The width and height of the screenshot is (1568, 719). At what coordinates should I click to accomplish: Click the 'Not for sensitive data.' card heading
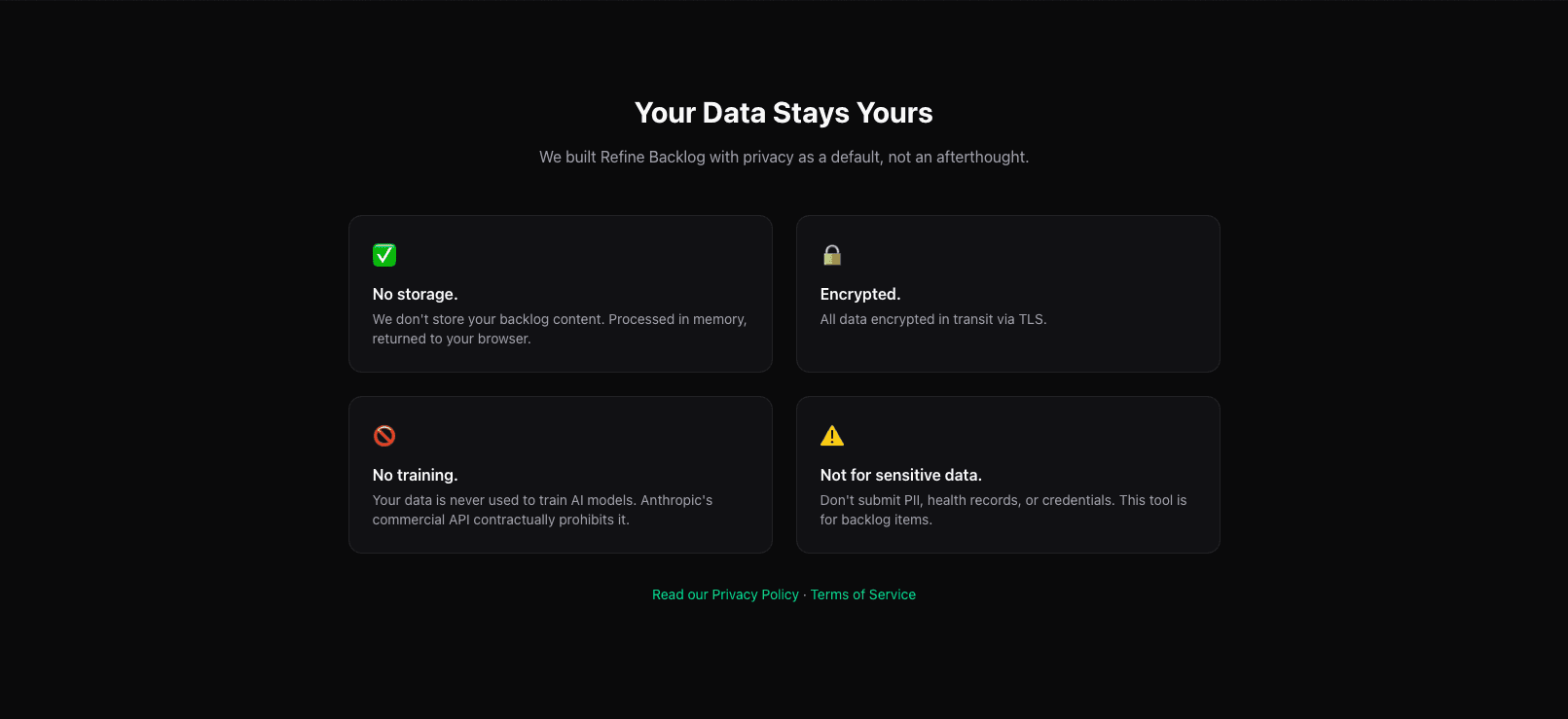click(x=900, y=475)
